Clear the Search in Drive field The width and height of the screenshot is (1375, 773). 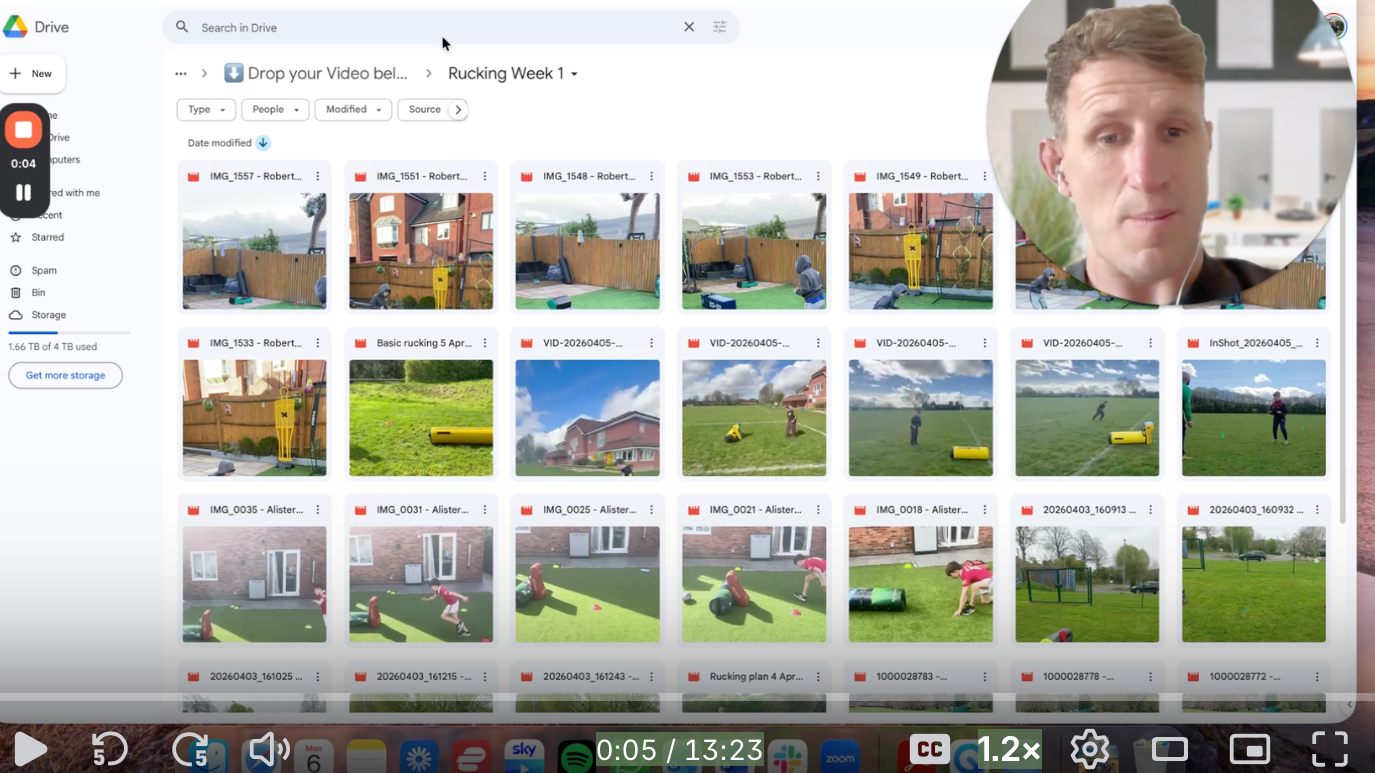689,27
